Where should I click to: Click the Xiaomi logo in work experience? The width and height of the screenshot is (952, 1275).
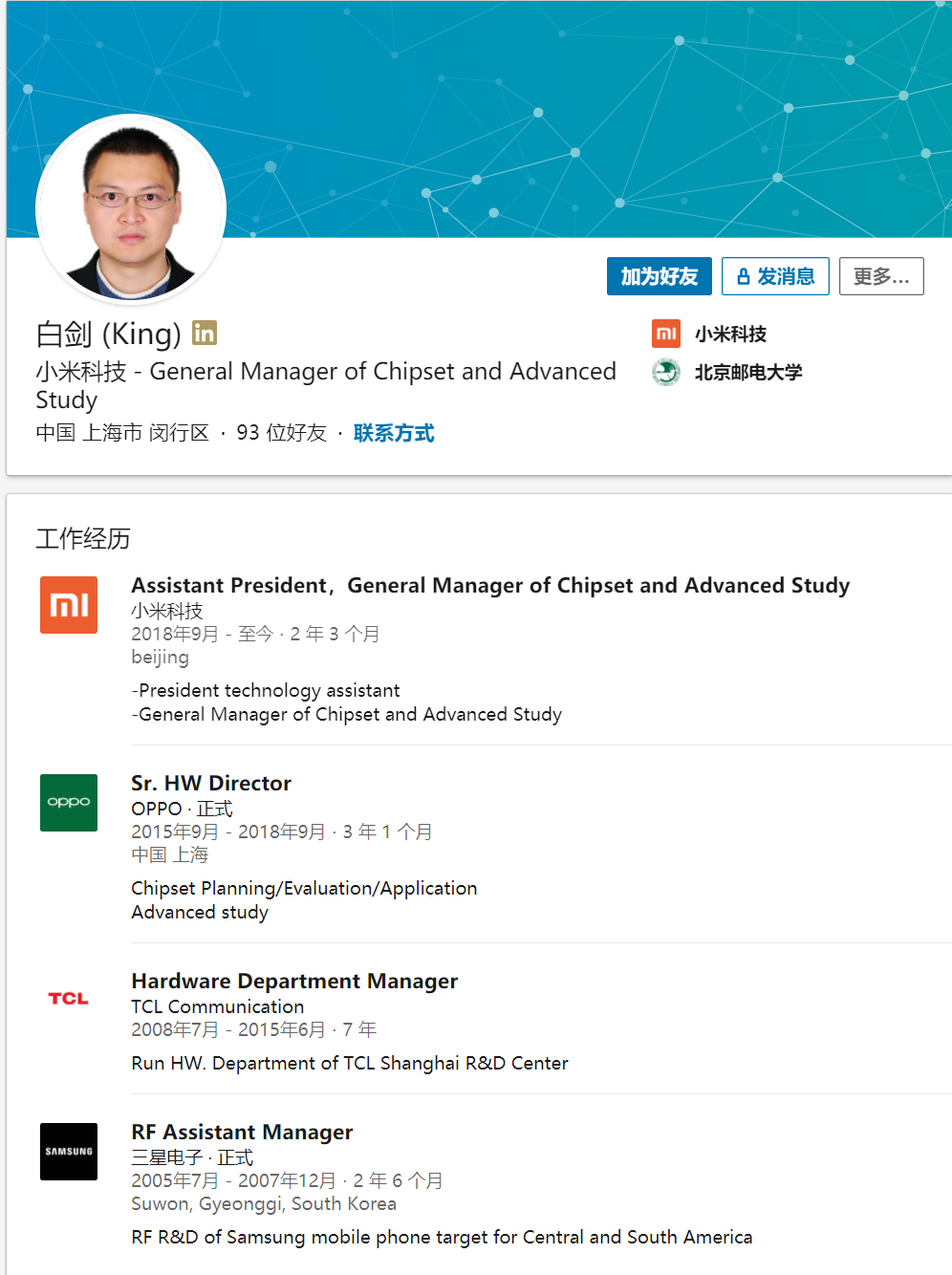click(69, 605)
